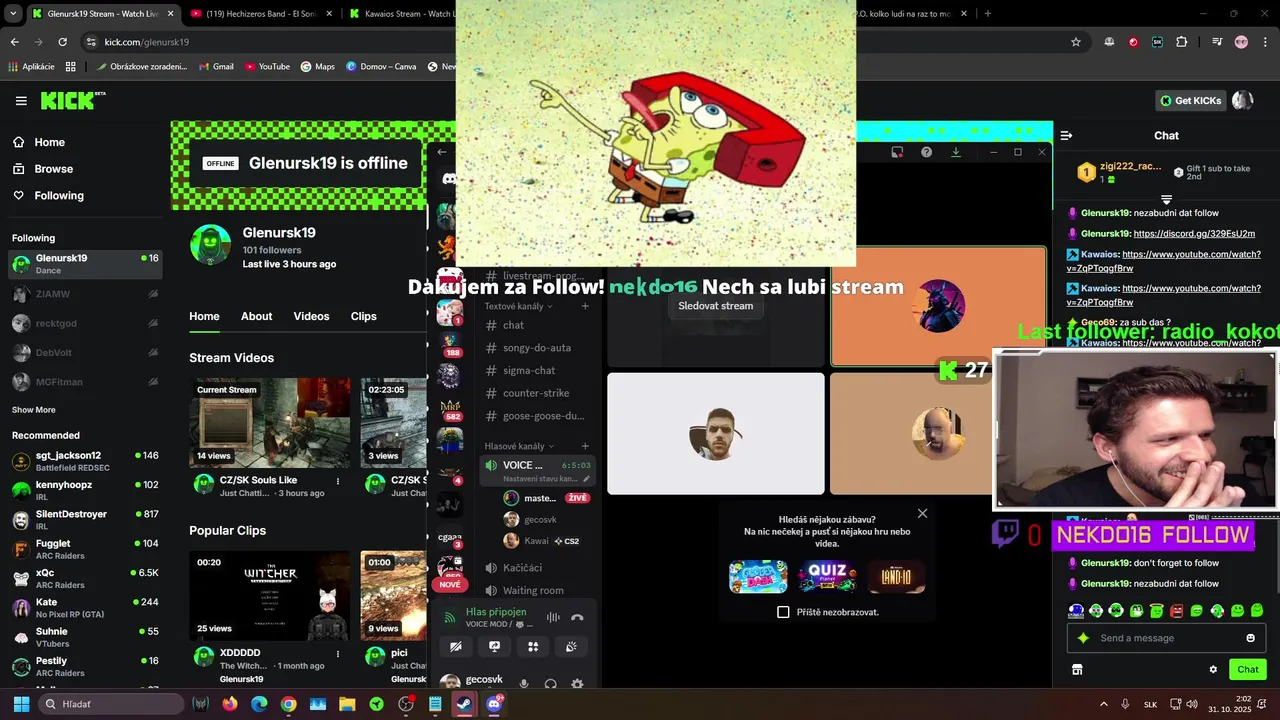Image resolution: width=1280 pixels, height=720 pixels.
Task: Open the discord.gg/329EsU2m chat link
Action: (x=1194, y=234)
